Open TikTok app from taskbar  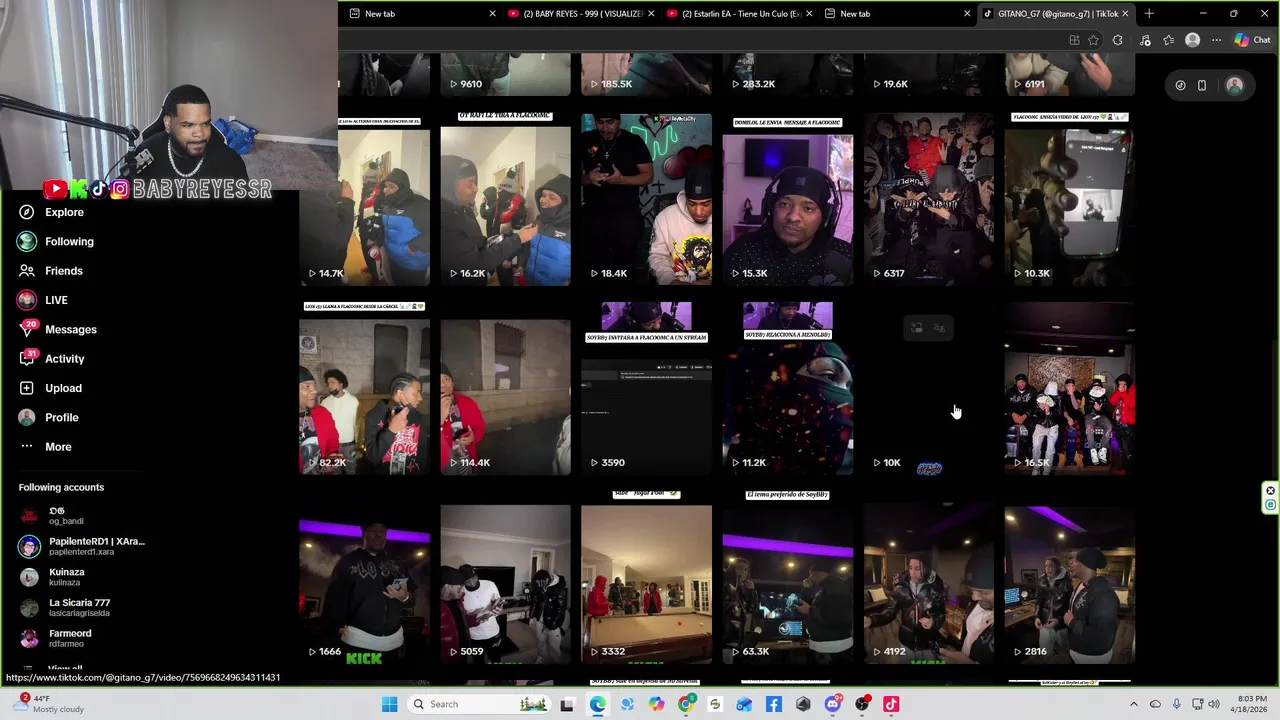click(891, 704)
